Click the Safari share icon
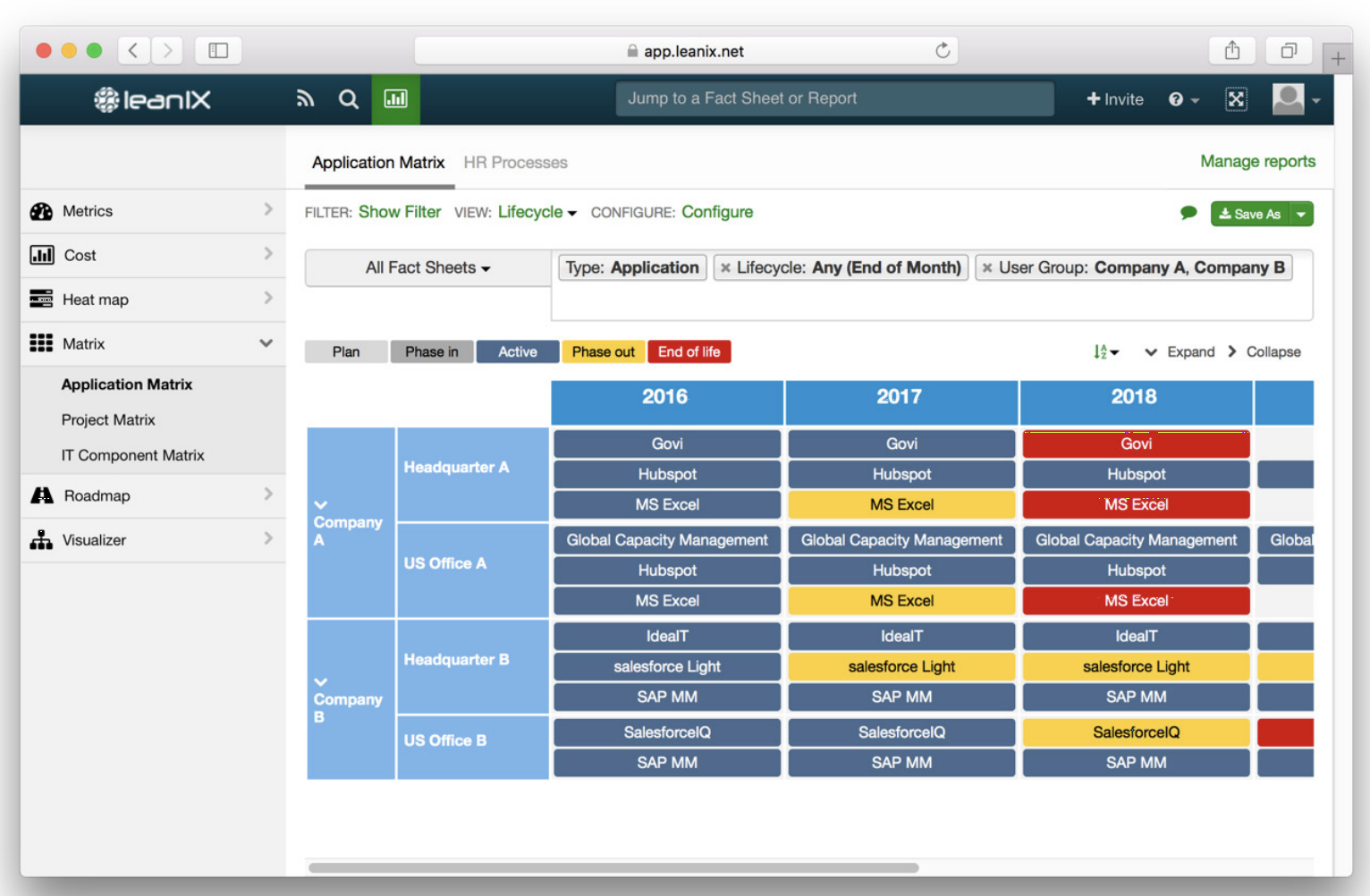Viewport: 1370px width, 896px height. pos(1232,51)
